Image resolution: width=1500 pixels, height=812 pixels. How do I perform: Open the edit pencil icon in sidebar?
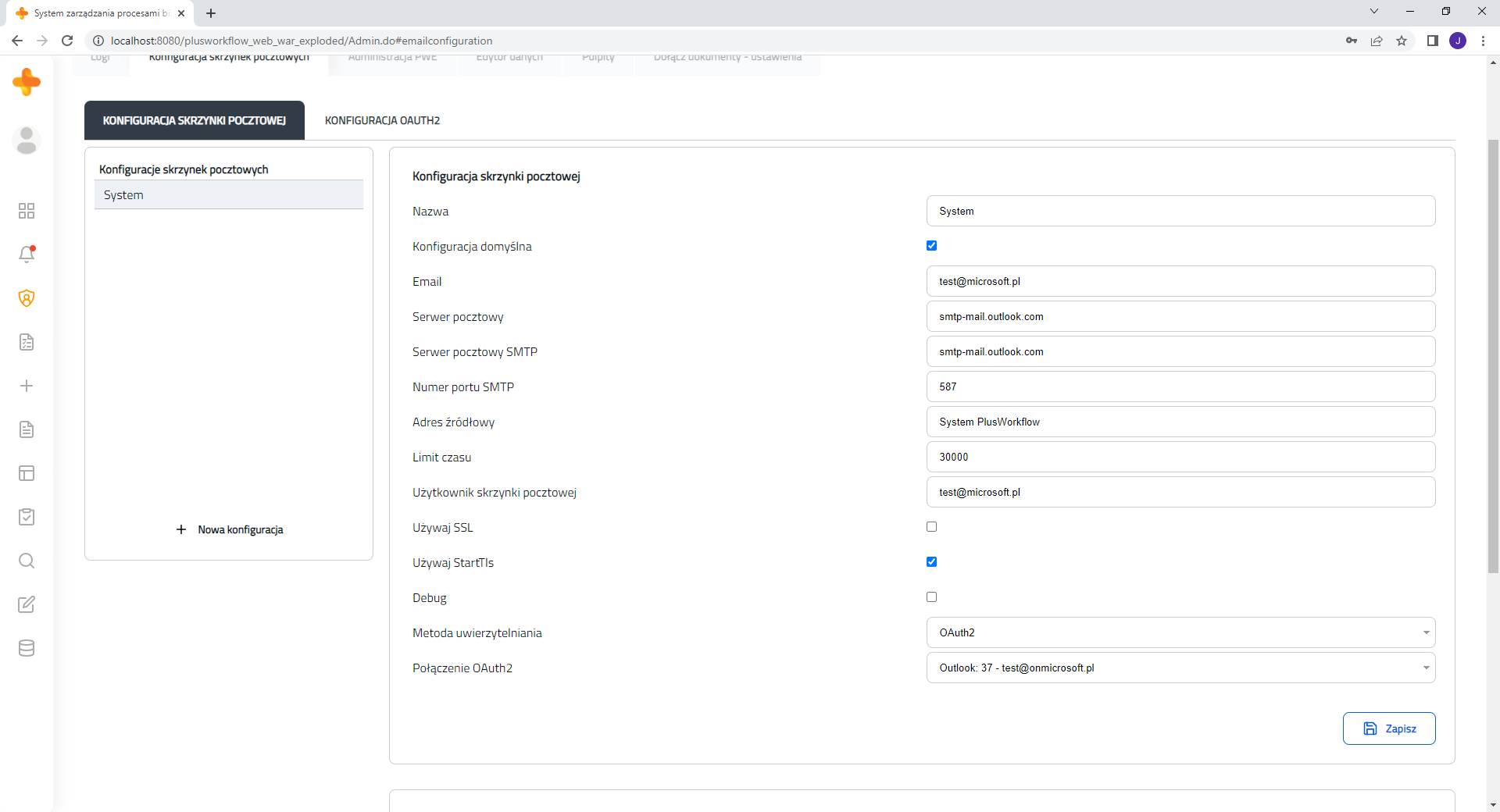coord(27,604)
